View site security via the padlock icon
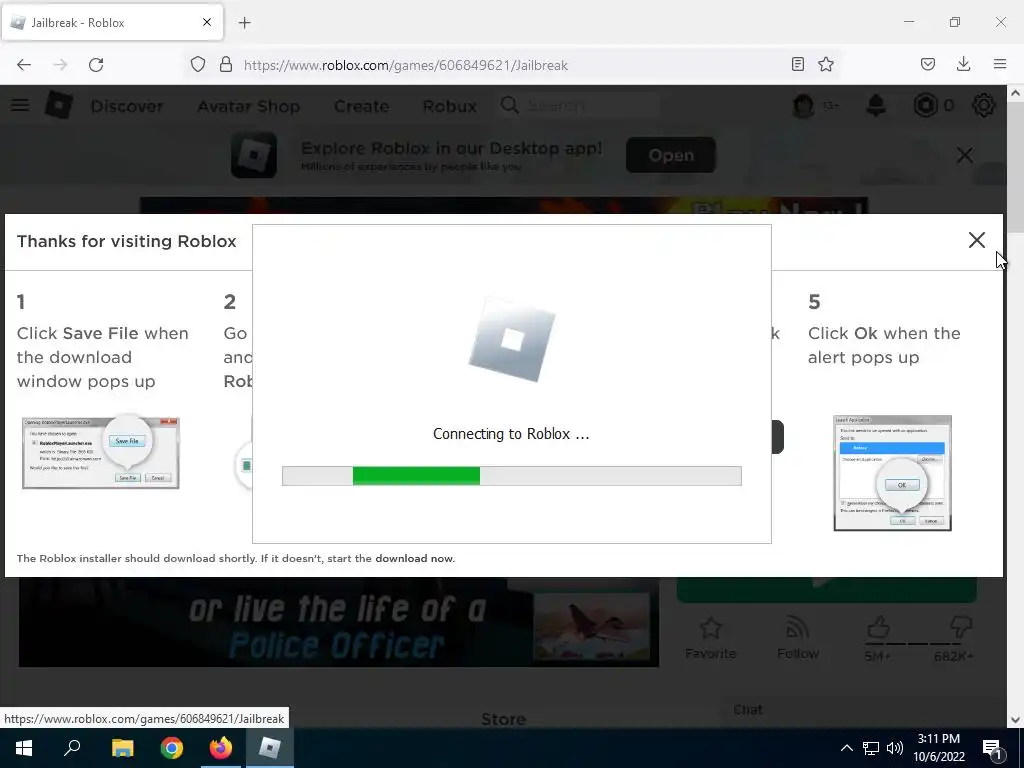Image resolution: width=1024 pixels, height=768 pixels. [x=226, y=65]
